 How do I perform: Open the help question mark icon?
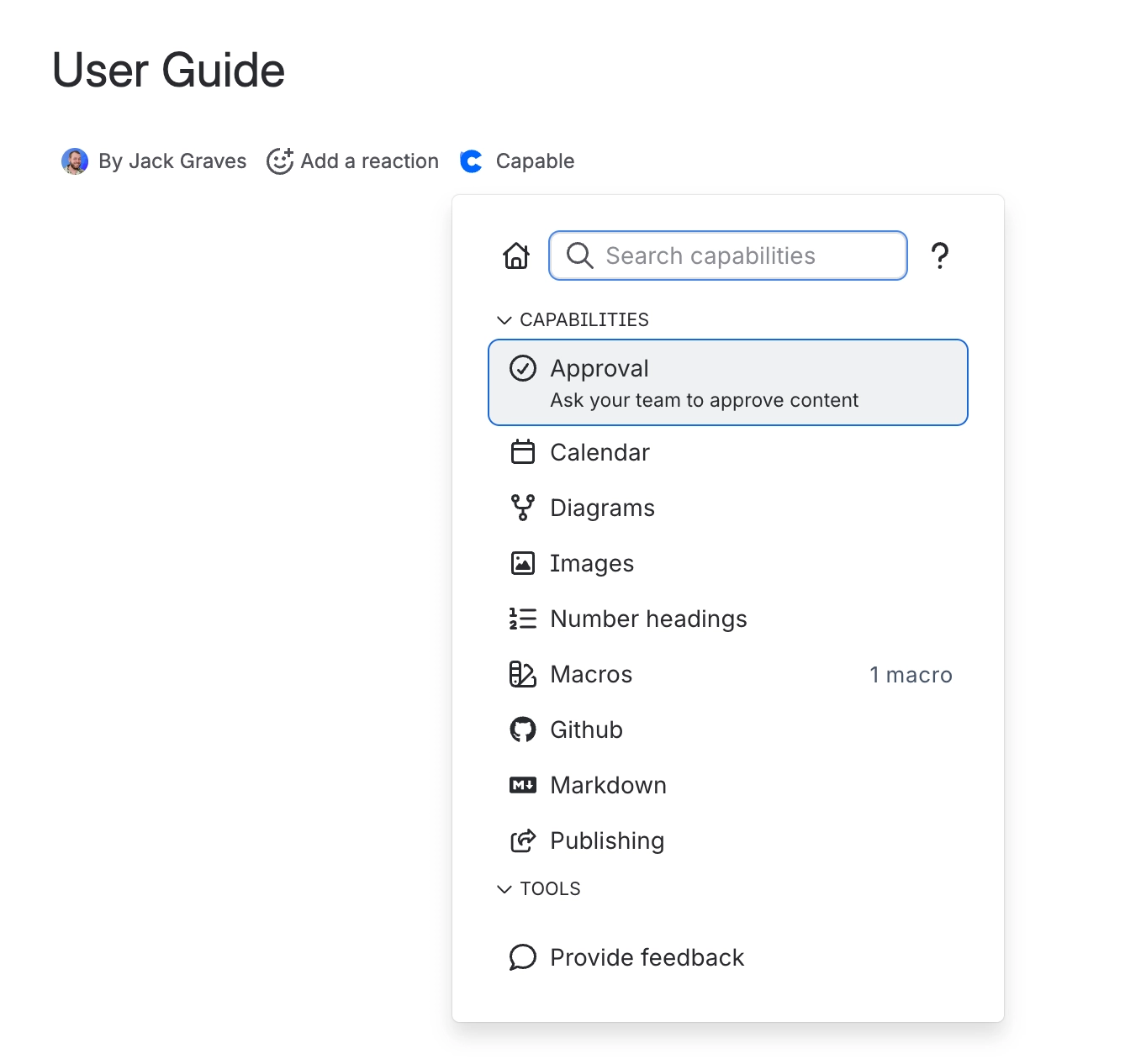pyautogui.click(x=940, y=255)
